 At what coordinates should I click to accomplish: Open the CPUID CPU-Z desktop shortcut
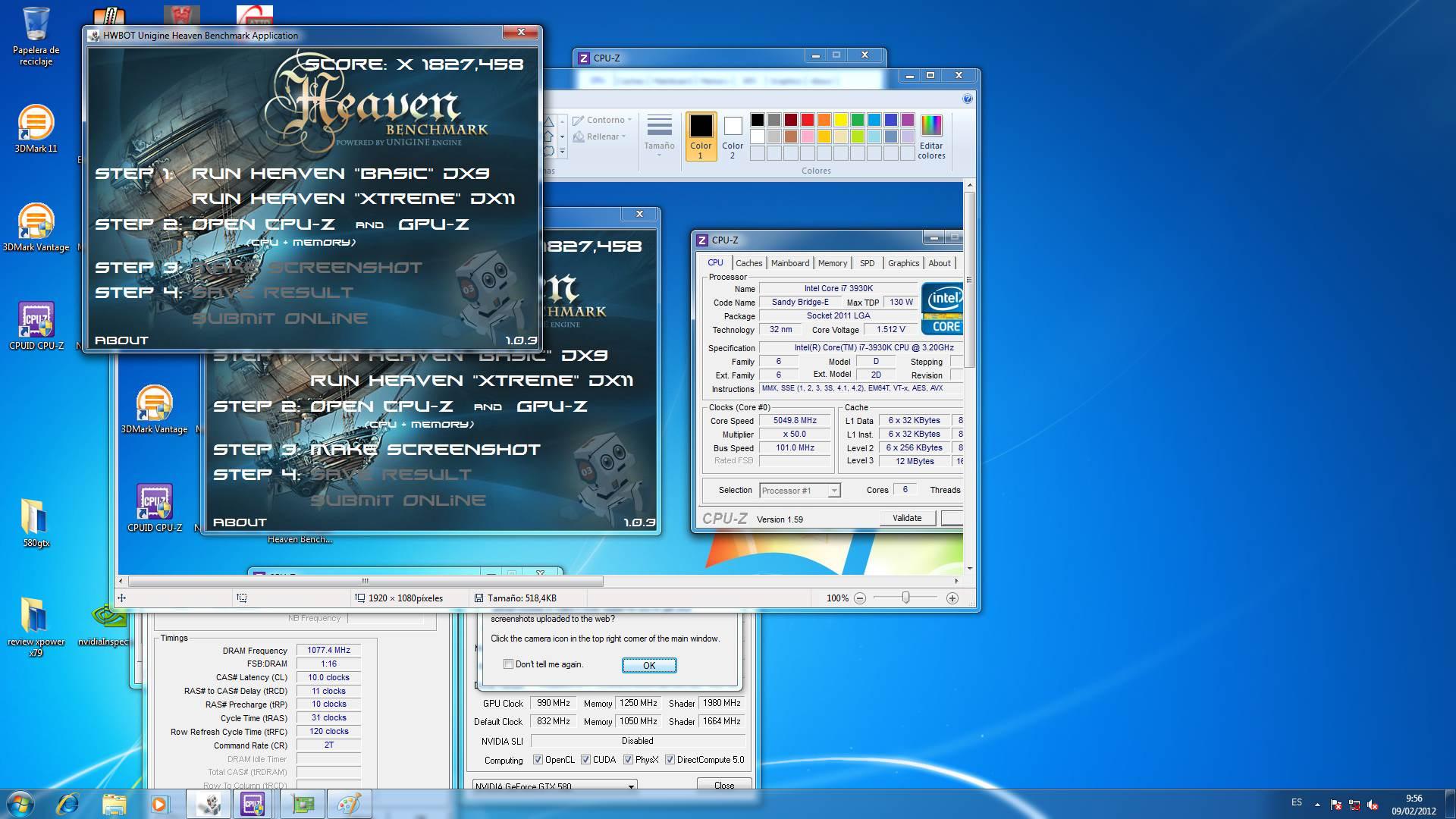pyautogui.click(x=36, y=326)
